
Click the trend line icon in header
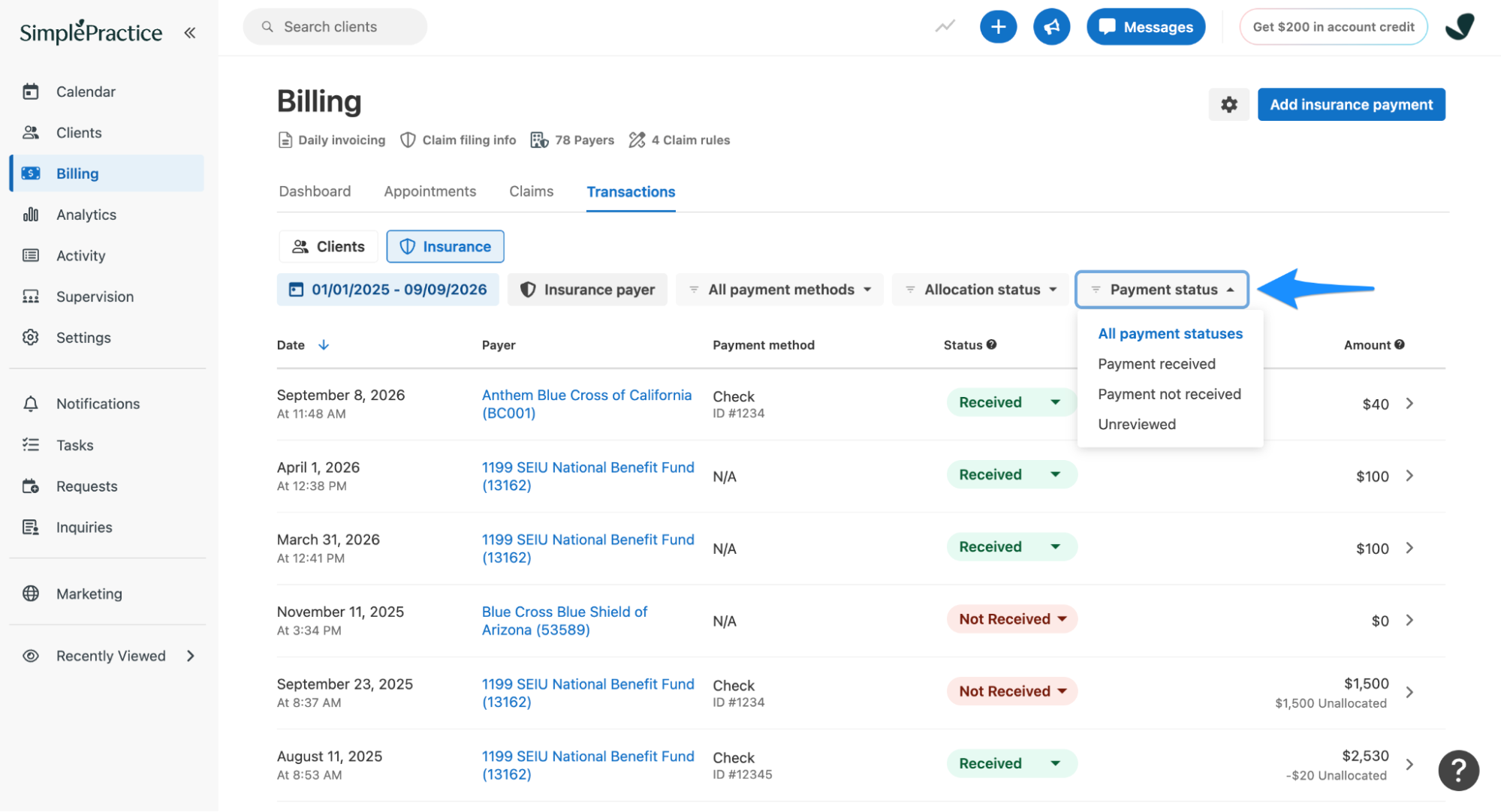pos(945,27)
